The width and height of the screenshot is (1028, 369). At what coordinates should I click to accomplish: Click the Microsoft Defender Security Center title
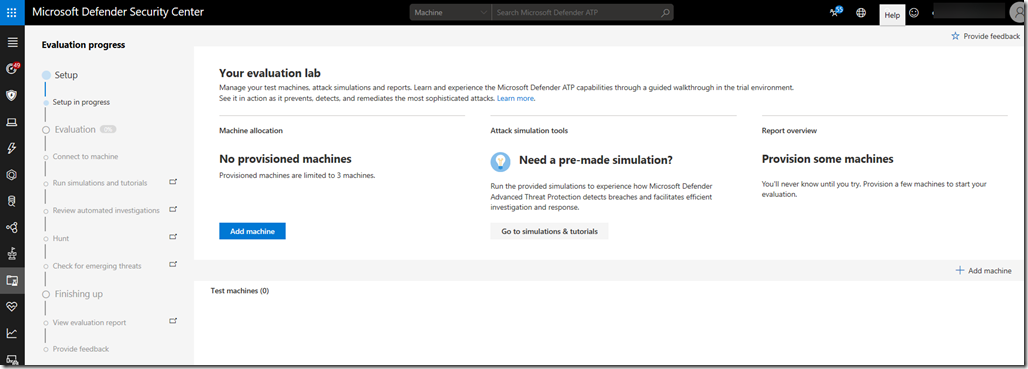tap(117, 12)
